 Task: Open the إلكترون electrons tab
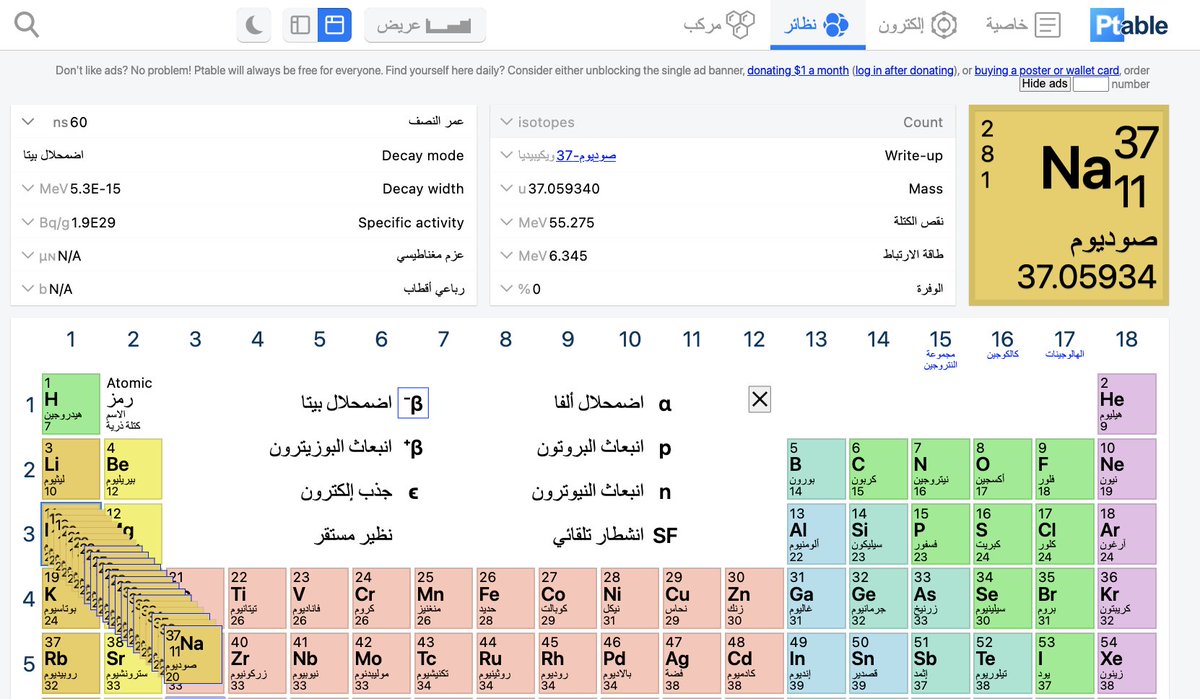point(918,25)
